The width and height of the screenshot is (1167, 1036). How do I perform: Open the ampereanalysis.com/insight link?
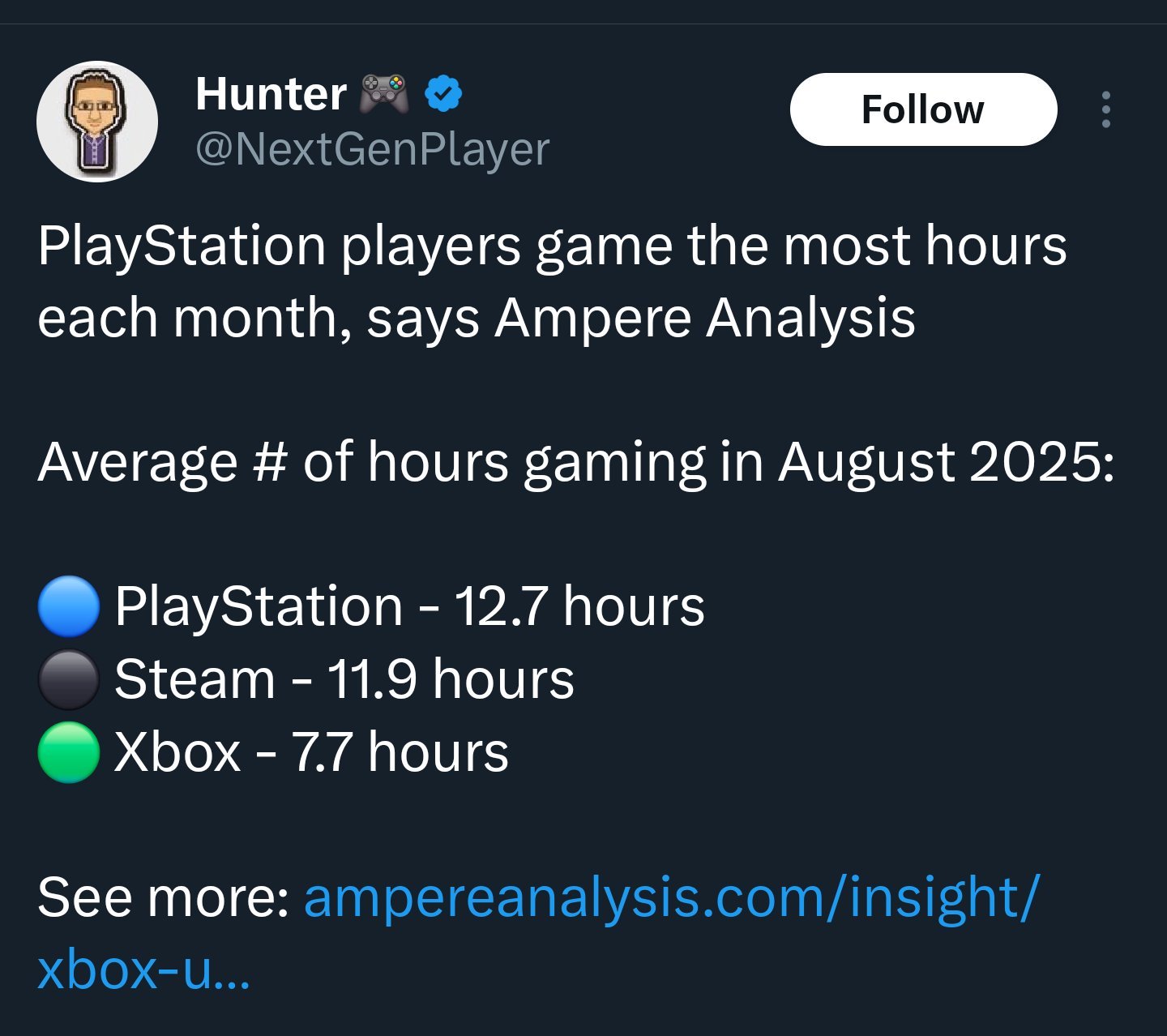[x=670, y=897]
